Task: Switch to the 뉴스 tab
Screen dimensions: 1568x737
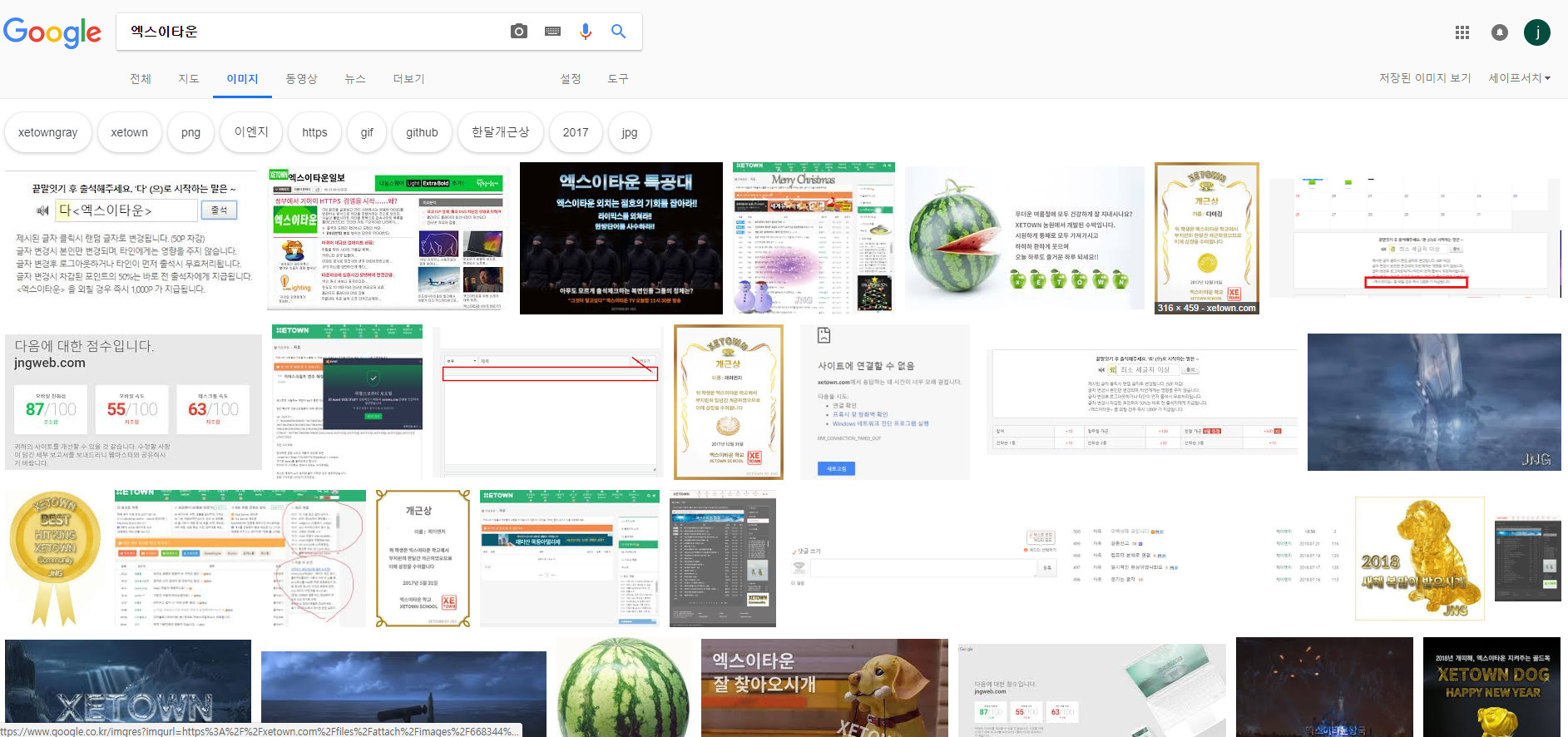Action: pos(355,78)
